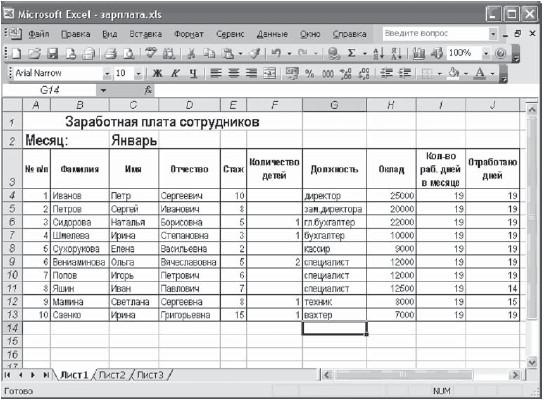Open Excel Help question-mark icon
This screenshot has width=544, height=400.
[x=500, y=53]
